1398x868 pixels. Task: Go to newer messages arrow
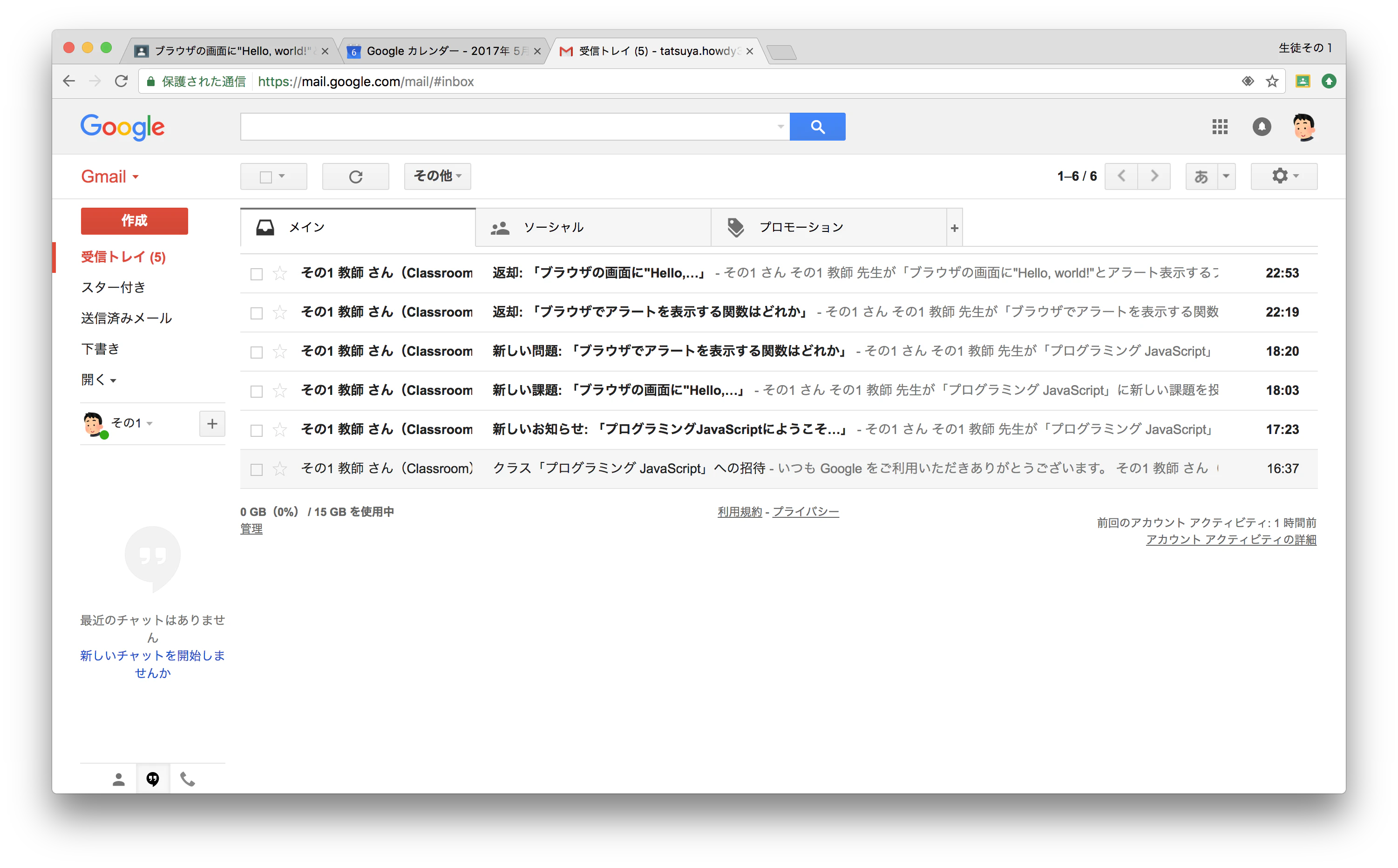pos(1121,176)
